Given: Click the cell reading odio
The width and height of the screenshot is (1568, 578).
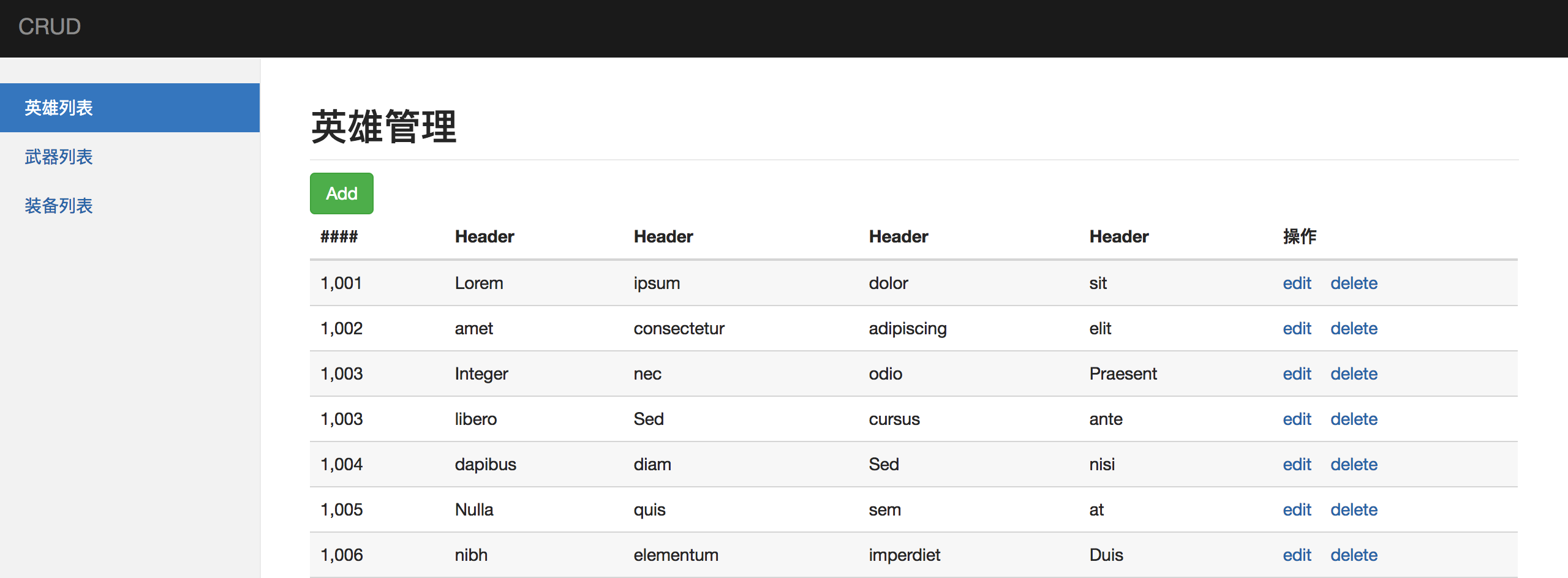Looking at the screenshot, I should pos(885,373).
